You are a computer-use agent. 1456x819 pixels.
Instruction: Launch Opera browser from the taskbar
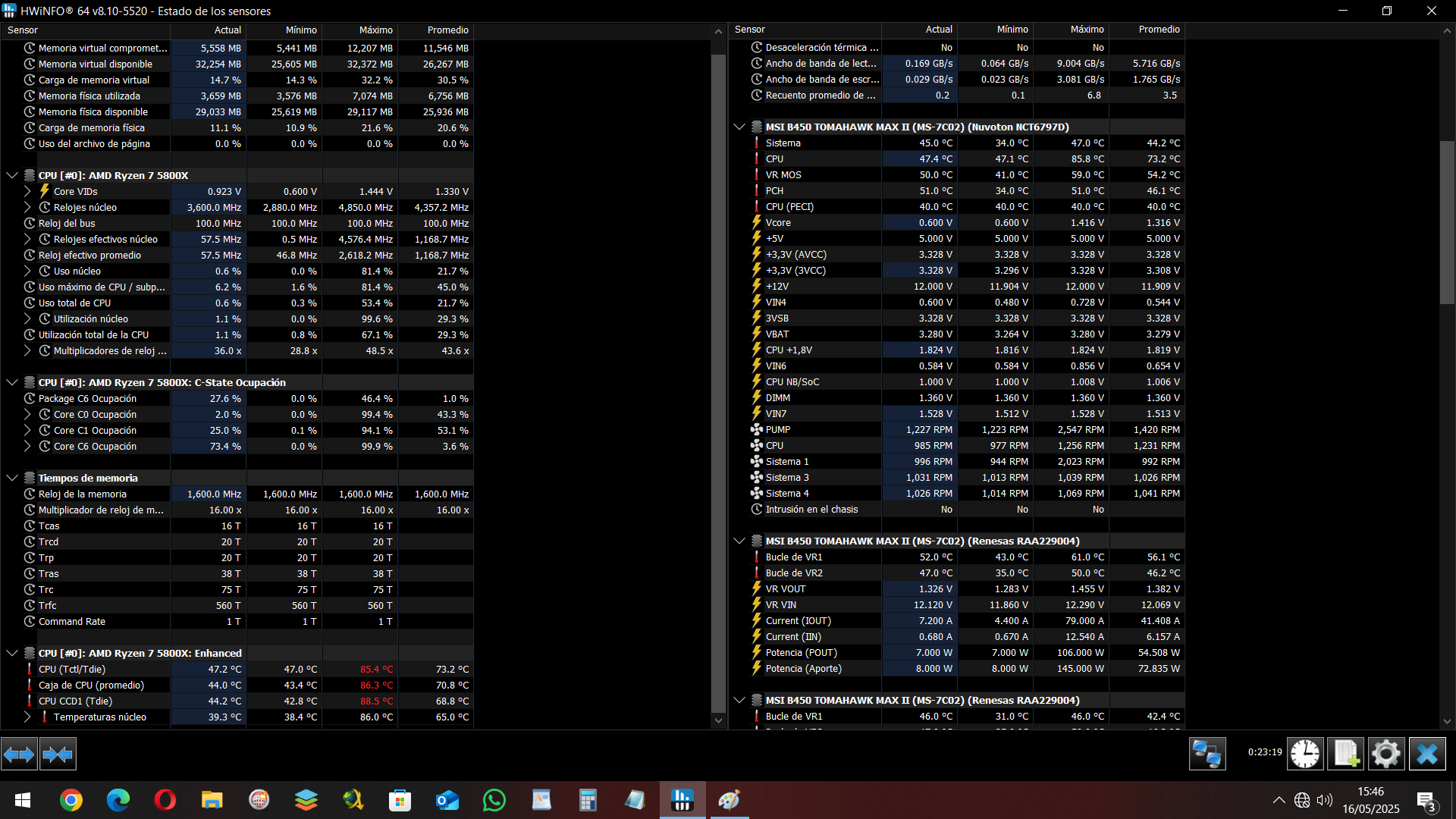click(x=165, y=800)
